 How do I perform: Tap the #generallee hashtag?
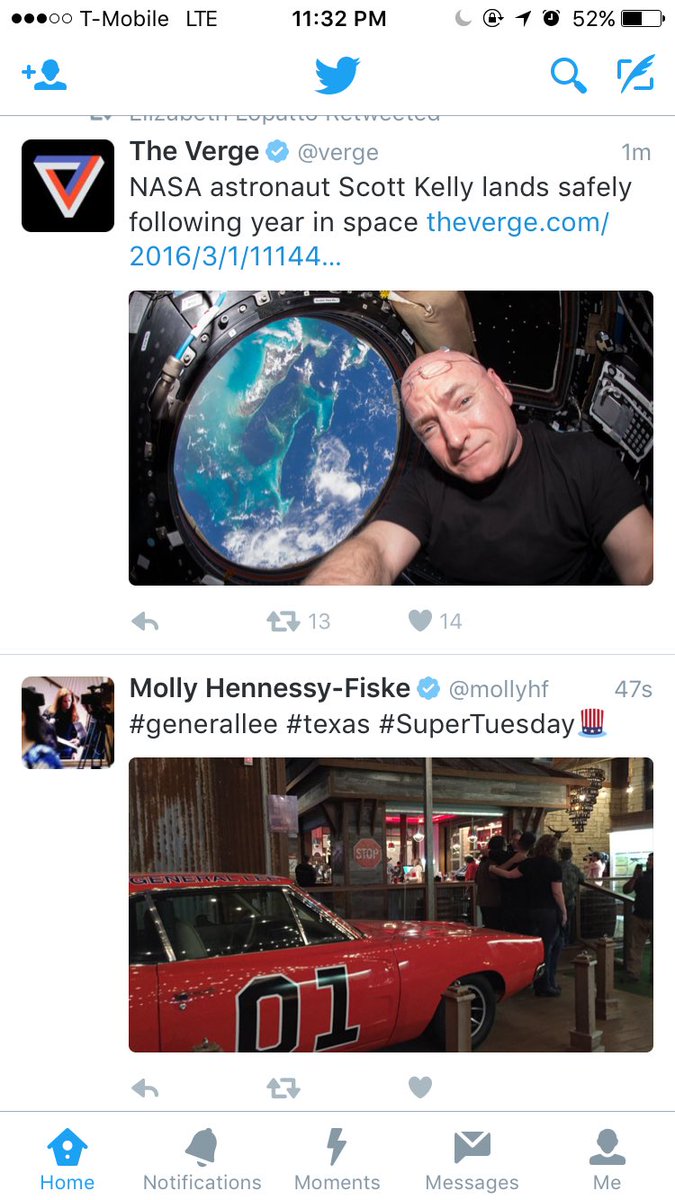[203, 724]
